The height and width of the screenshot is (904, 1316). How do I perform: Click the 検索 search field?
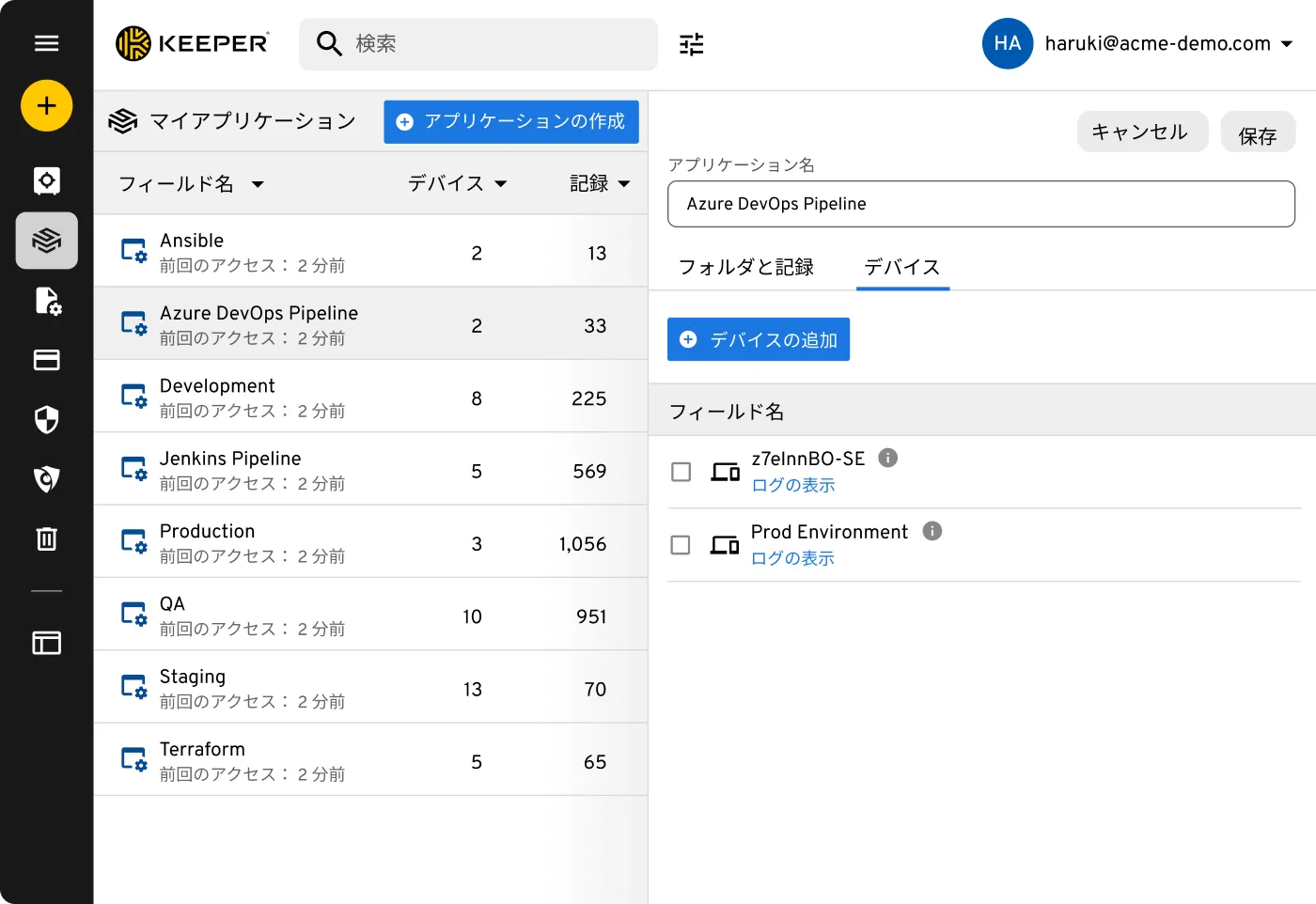[478, 44]
